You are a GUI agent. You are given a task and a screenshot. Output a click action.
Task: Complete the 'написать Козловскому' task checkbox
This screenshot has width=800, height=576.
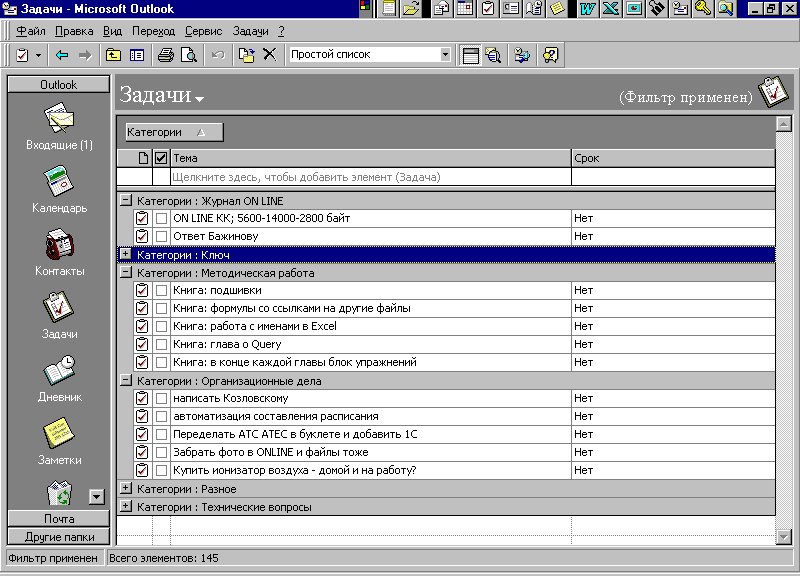coord(161,398)
